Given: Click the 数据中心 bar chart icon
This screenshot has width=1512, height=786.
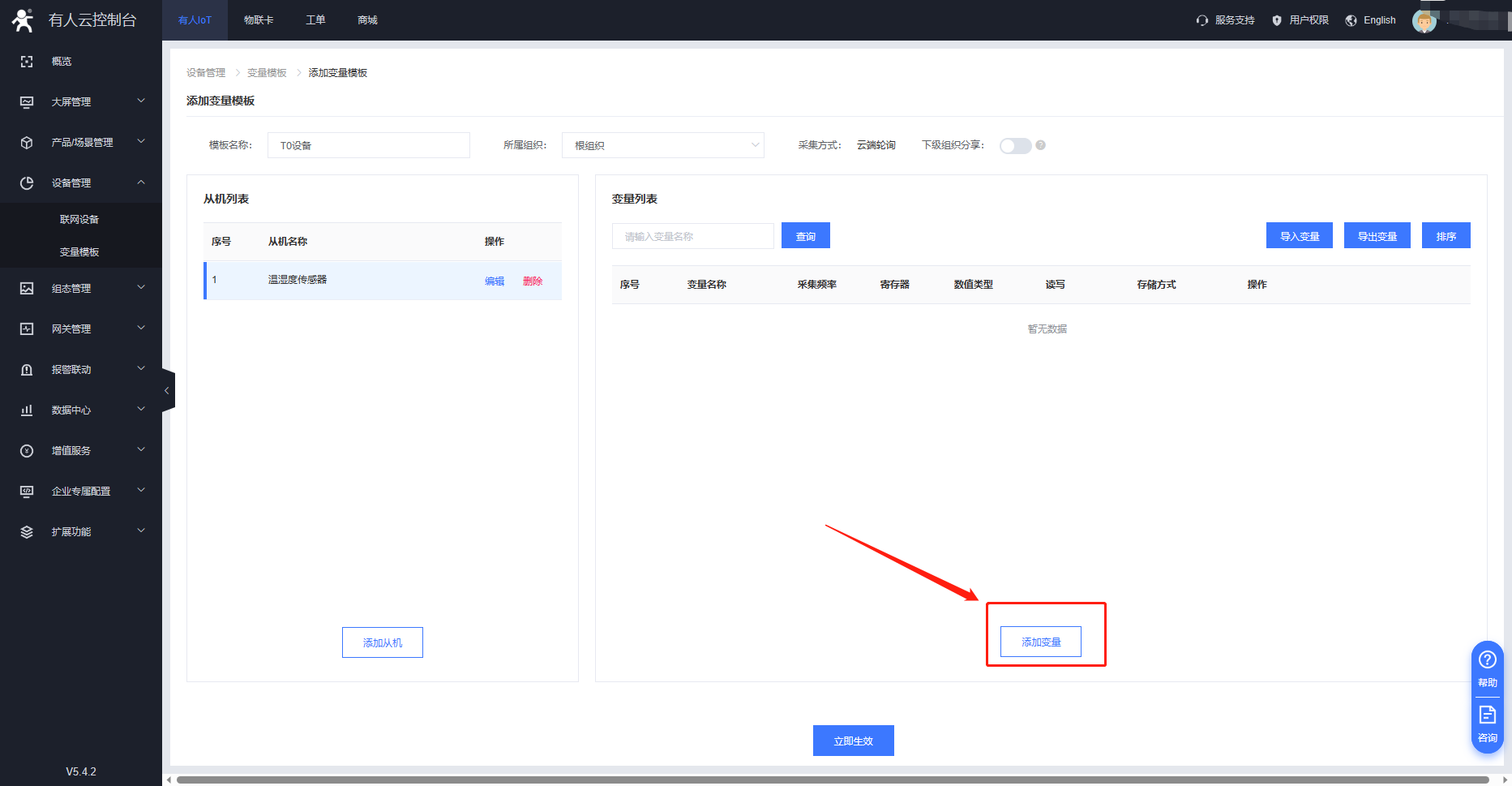Looking at the screenshot, I should [27, 410].
